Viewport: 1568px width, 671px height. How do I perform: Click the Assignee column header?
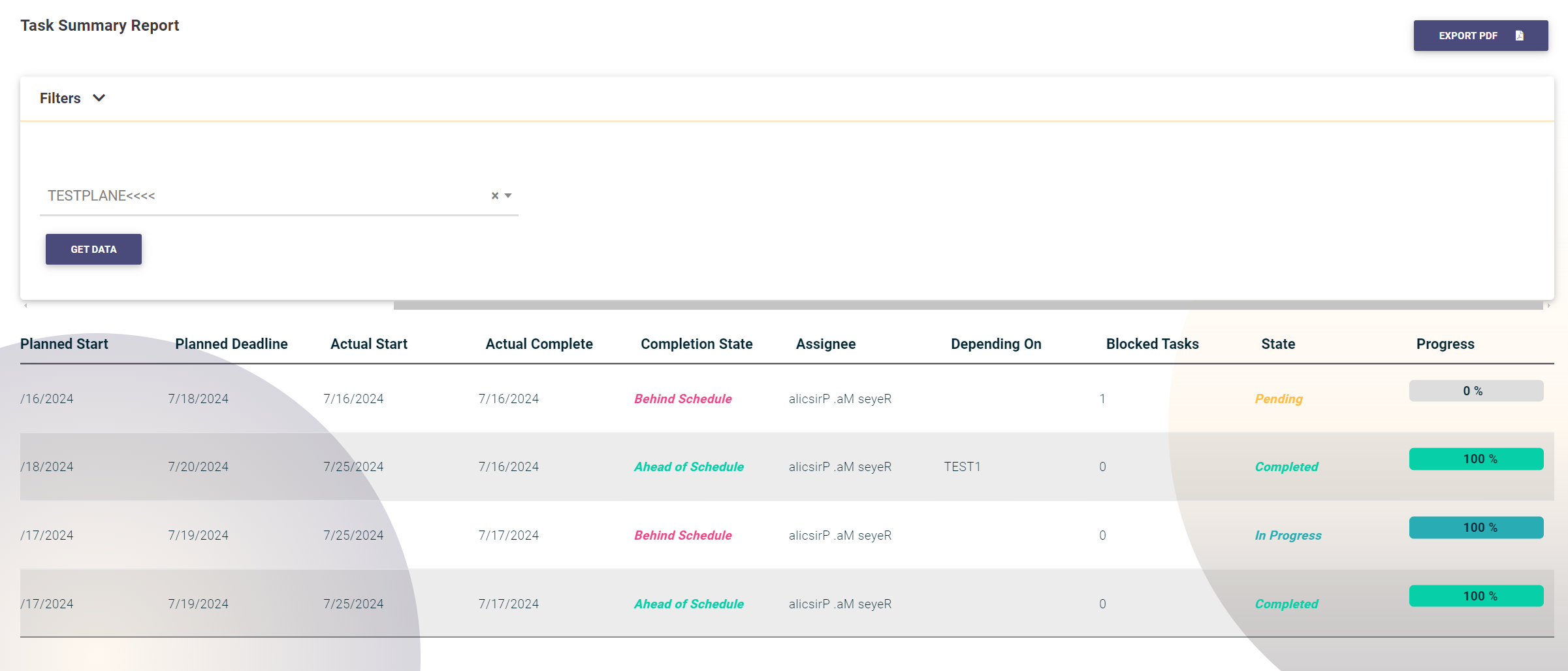tap(825, 344)
